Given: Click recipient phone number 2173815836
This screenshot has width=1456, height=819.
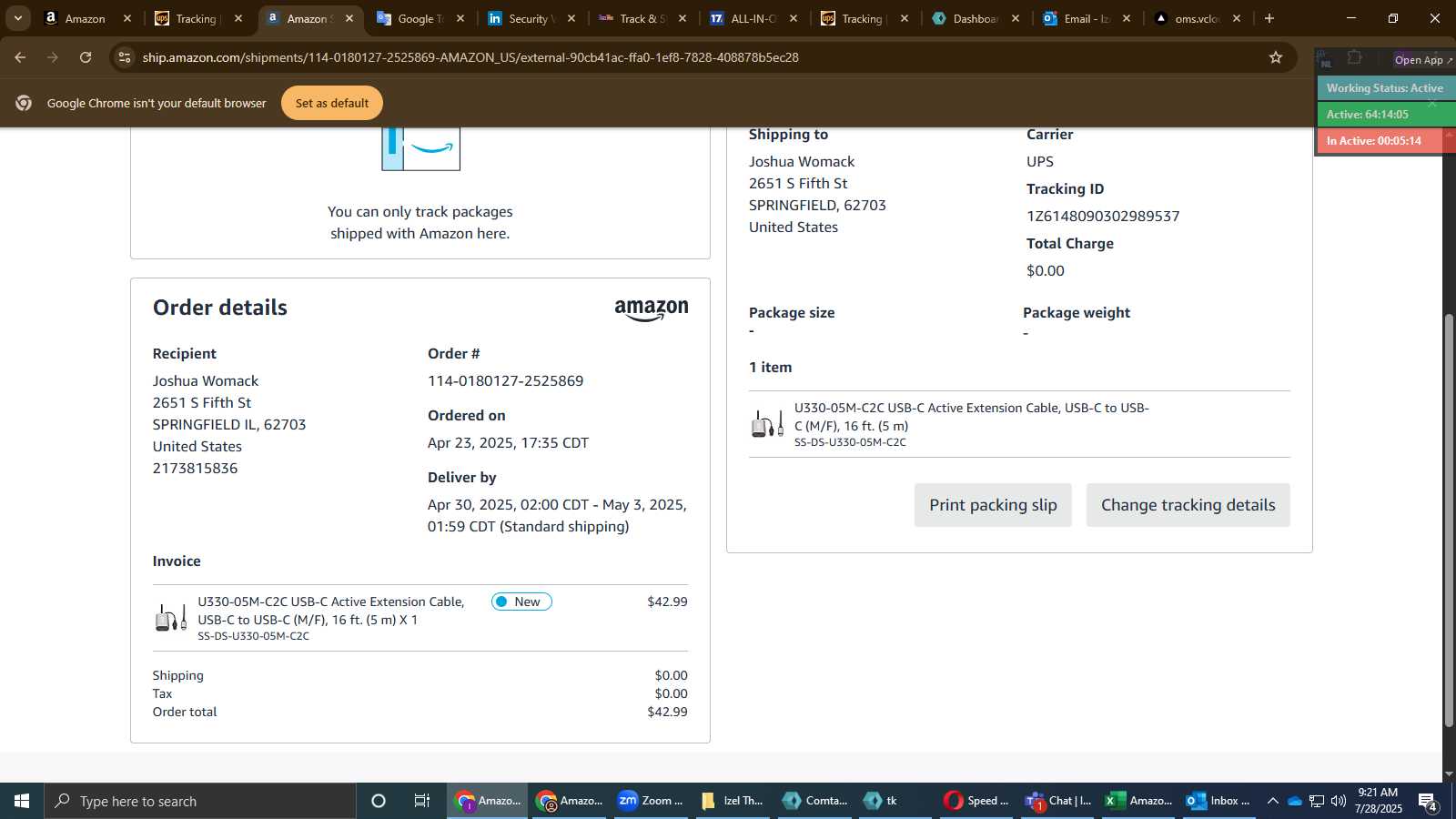Looking at the screenshot, I should click(x=195, y=469).
